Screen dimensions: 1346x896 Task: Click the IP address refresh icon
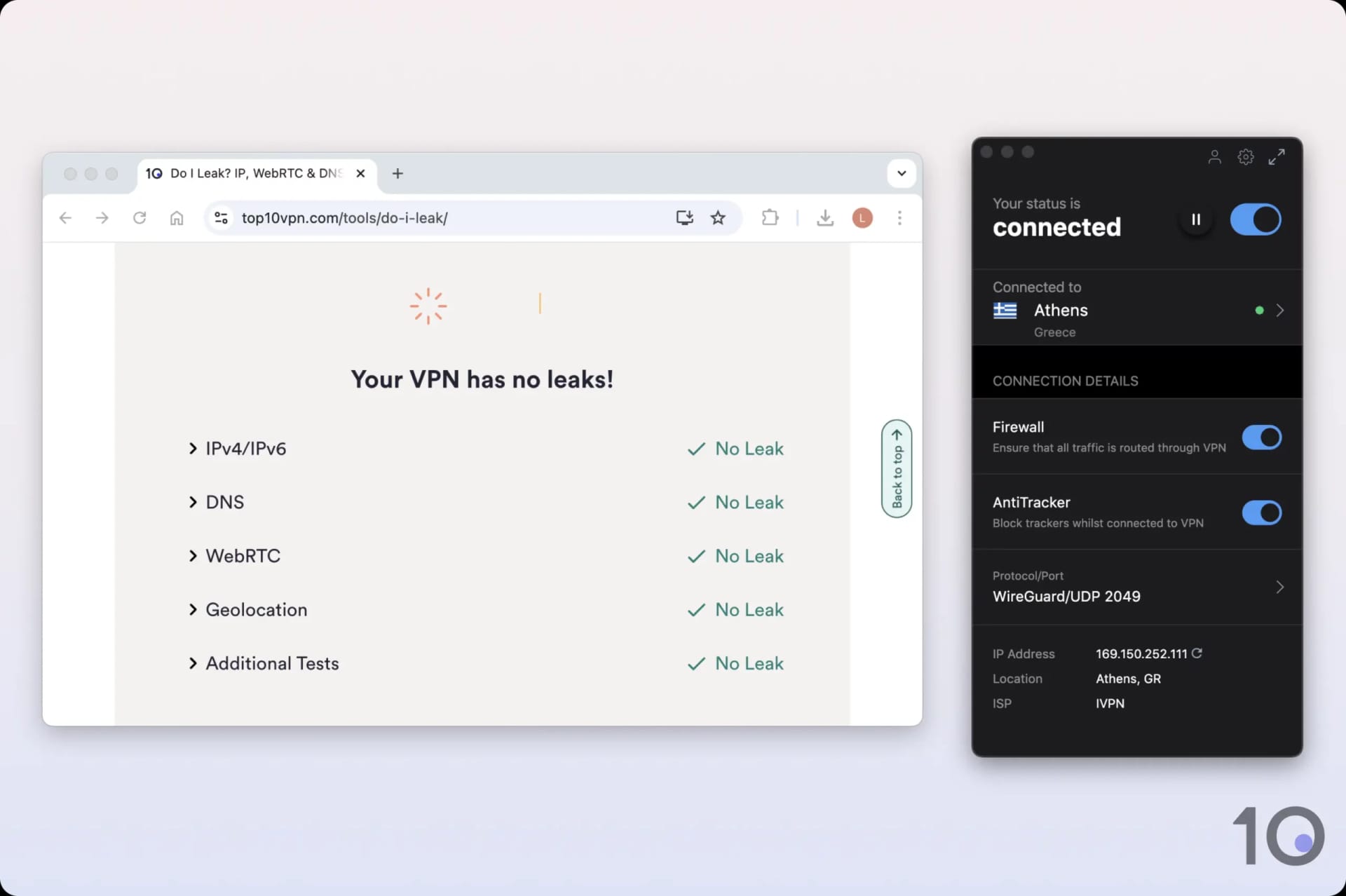coord(1197,653)
